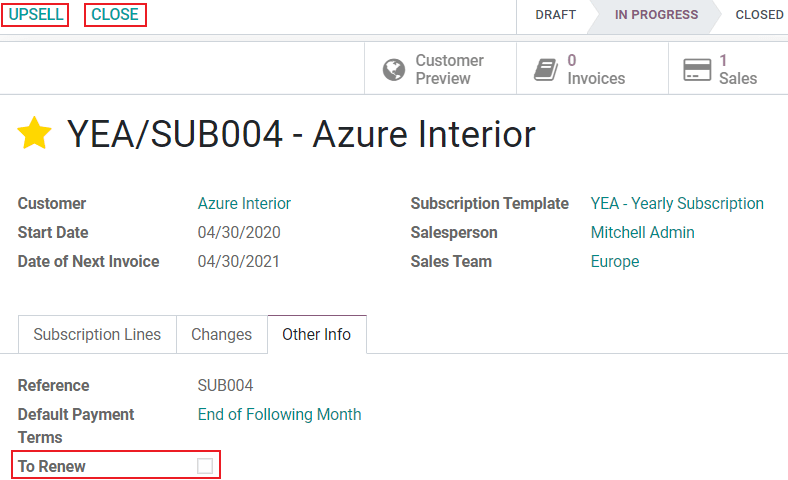This screenshot has height=480, width=788.
Task: Switch to the Subscription Lines tab
Action: pyautogui.click(x=97, y=335)
